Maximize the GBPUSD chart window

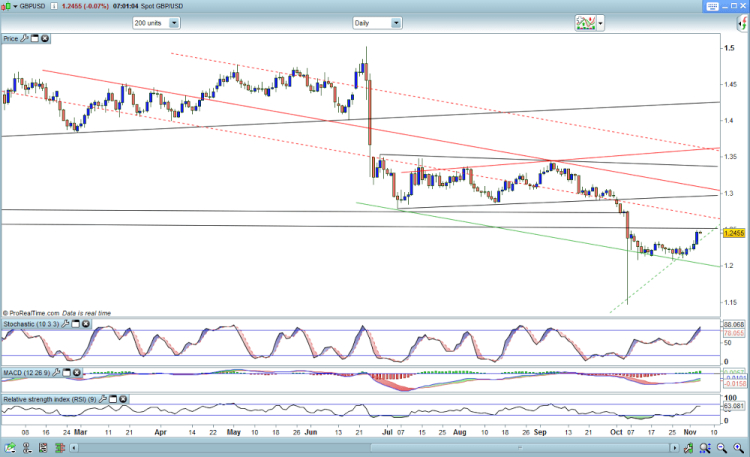(x=734, y=6)
